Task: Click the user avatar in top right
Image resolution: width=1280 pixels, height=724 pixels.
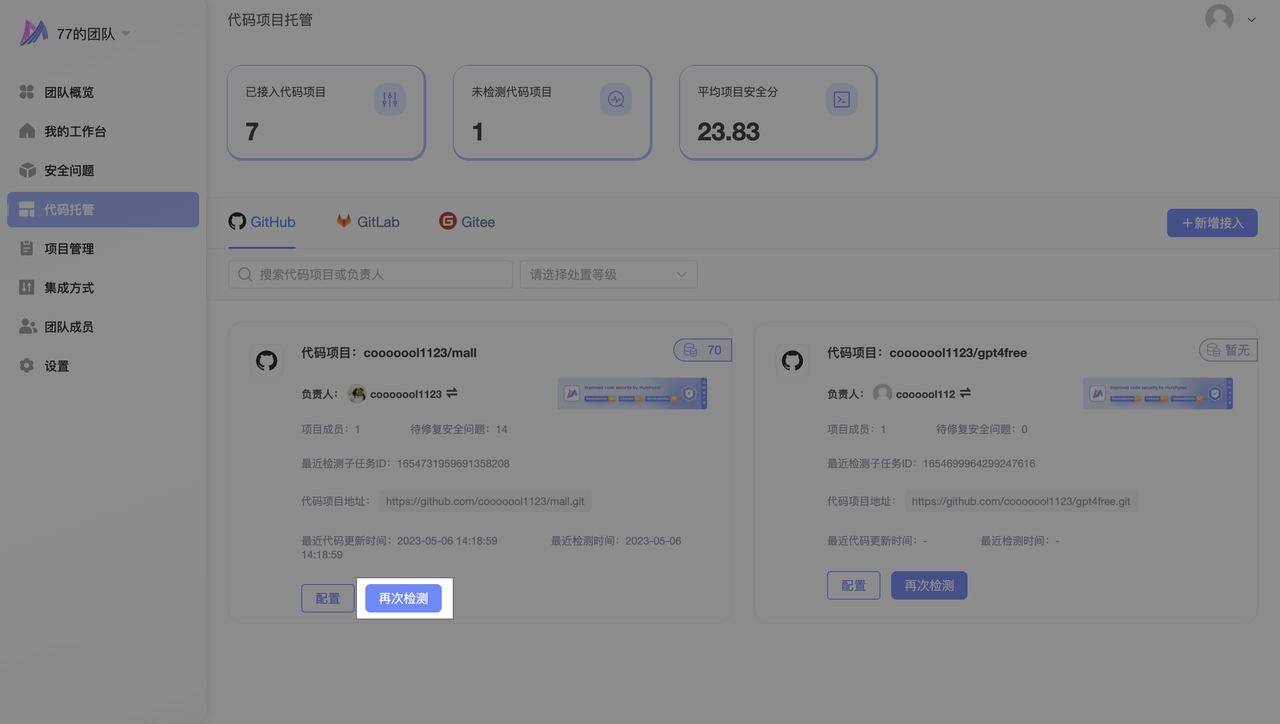Action: [x=1219, y=18]
